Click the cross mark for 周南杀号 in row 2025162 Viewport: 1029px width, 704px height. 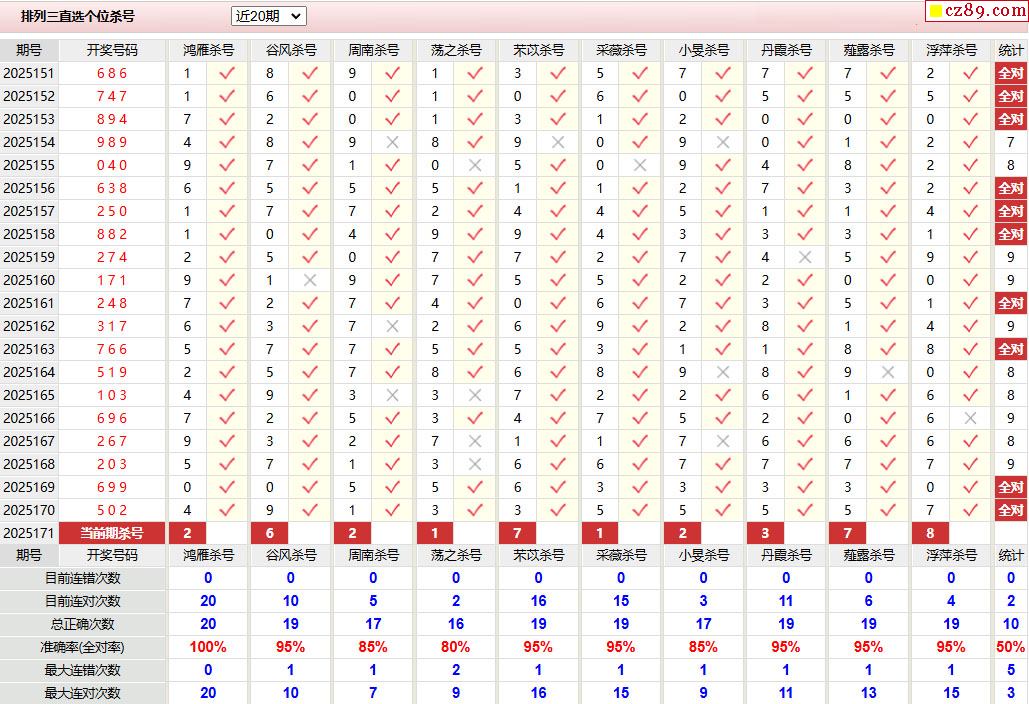tap(392, 326)
